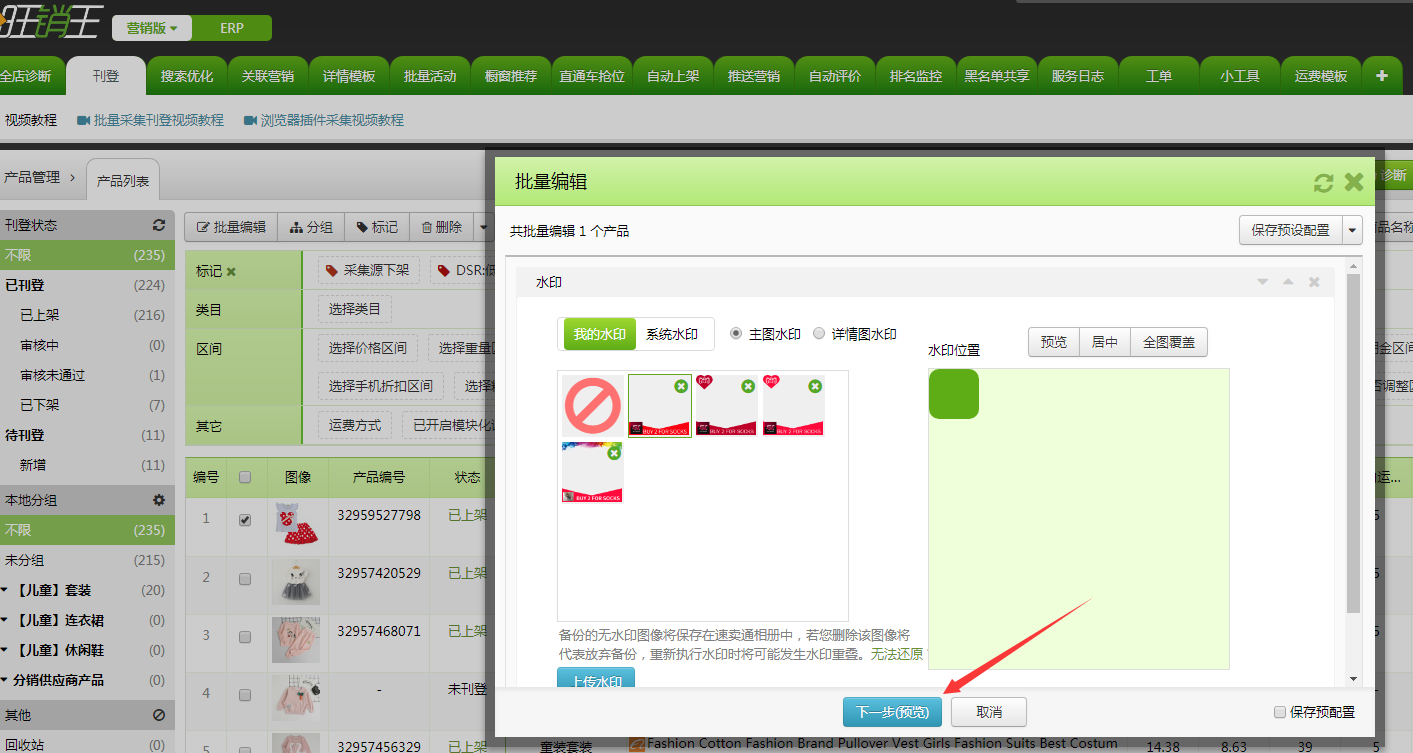Click the 取消 button
The height and width of the screenshot is (753, 1413).
(989, 712)
